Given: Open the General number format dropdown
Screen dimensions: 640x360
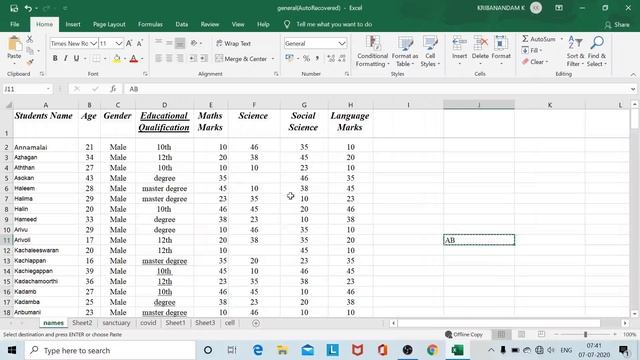Looking at the screenshot, I should [x=342, y=43].
